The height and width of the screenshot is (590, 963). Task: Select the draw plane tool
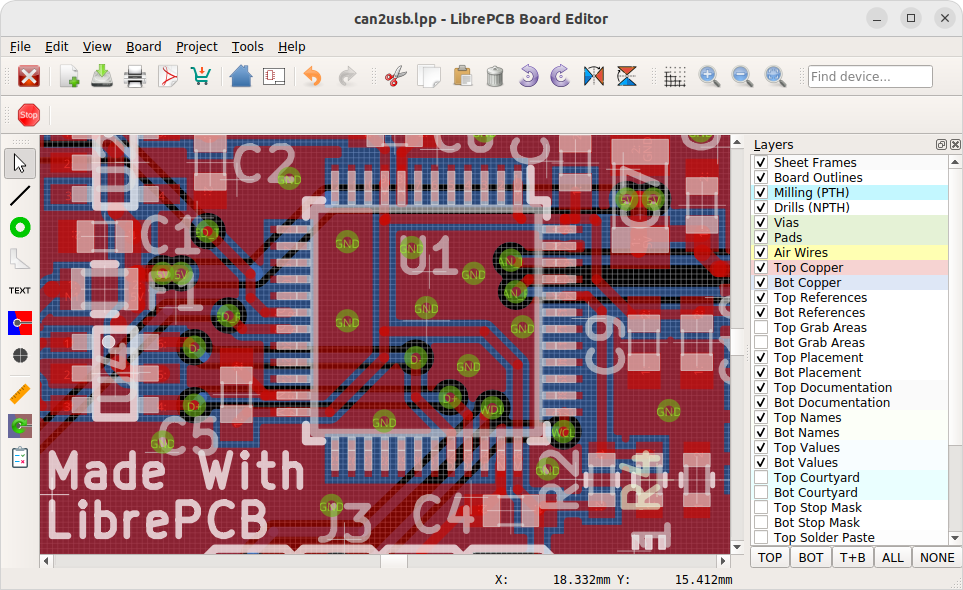coord(20,323)
